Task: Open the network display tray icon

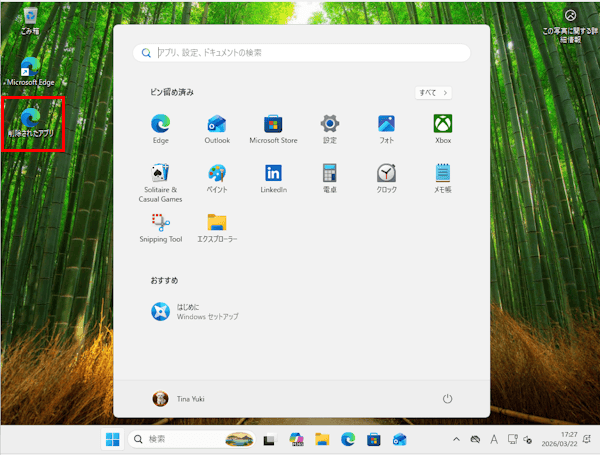Action: [512, 439]
